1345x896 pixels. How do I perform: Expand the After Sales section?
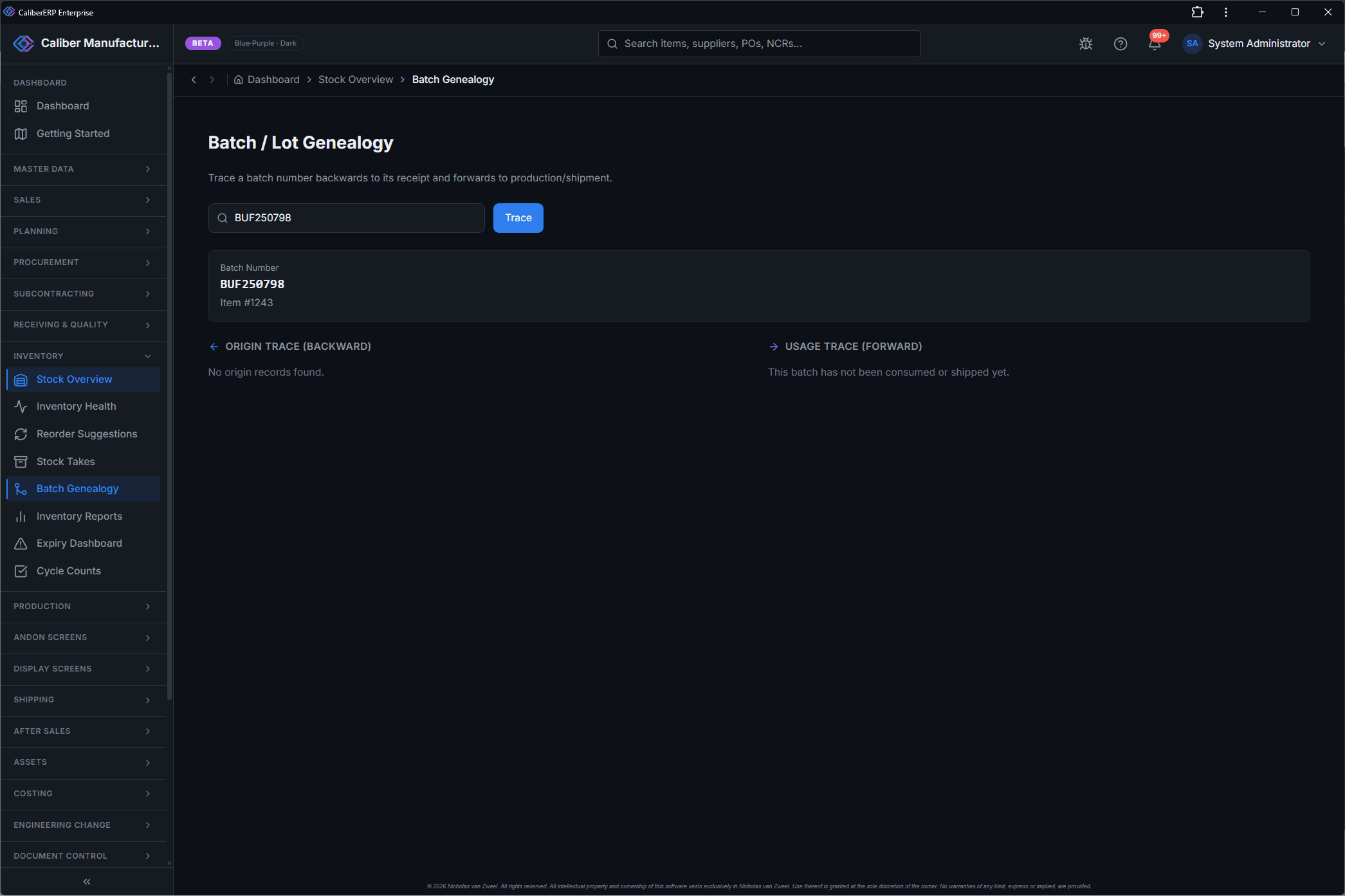tap(84, 731)
